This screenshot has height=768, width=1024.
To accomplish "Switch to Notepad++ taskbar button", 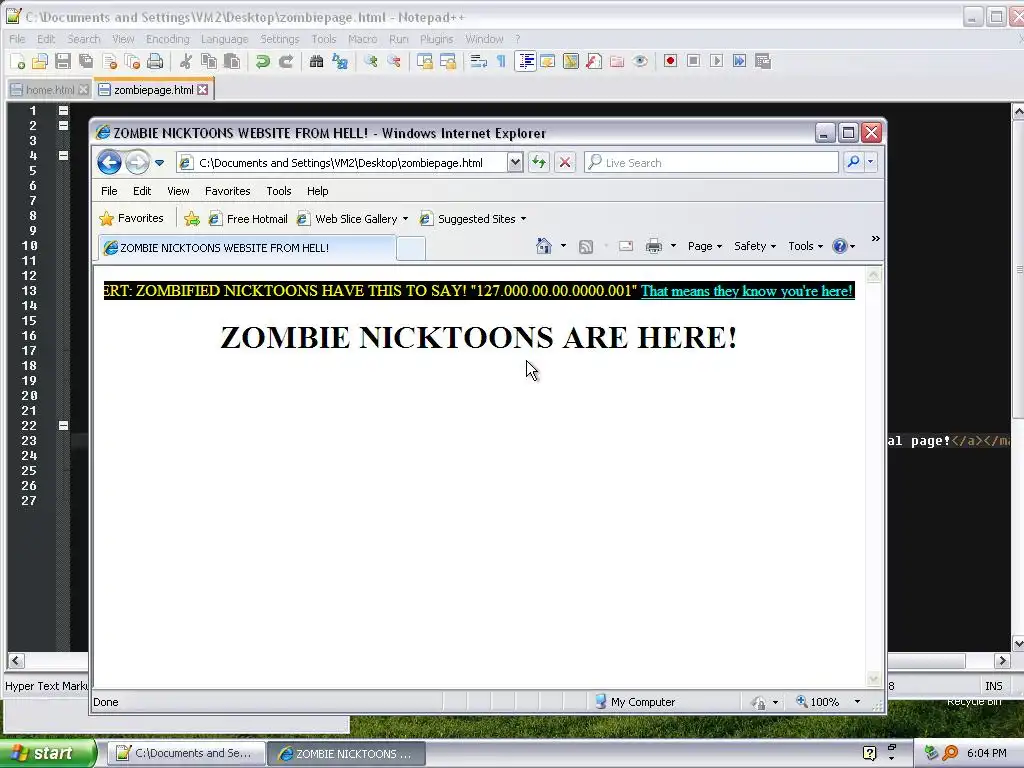I will pyautogui.click(x=185, y=753).
